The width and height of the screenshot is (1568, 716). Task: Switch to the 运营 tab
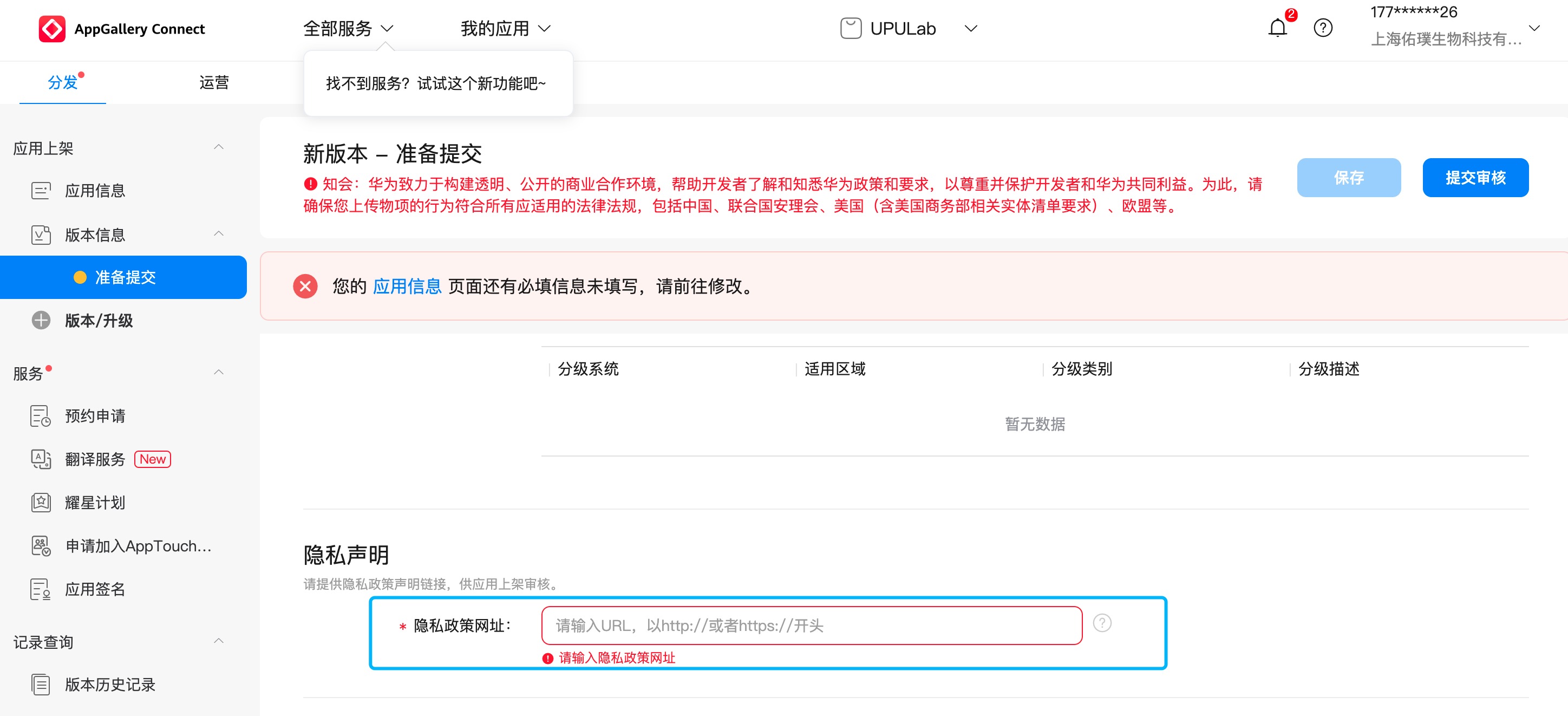(214, 82)
